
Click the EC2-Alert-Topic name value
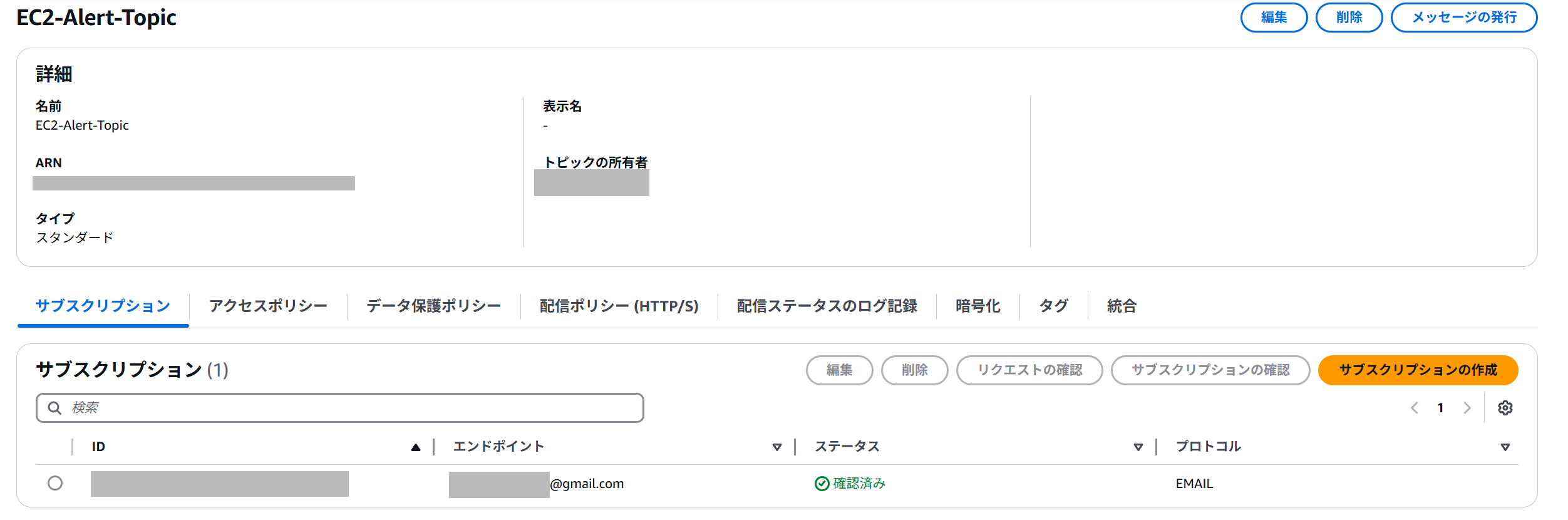[82, 125]
